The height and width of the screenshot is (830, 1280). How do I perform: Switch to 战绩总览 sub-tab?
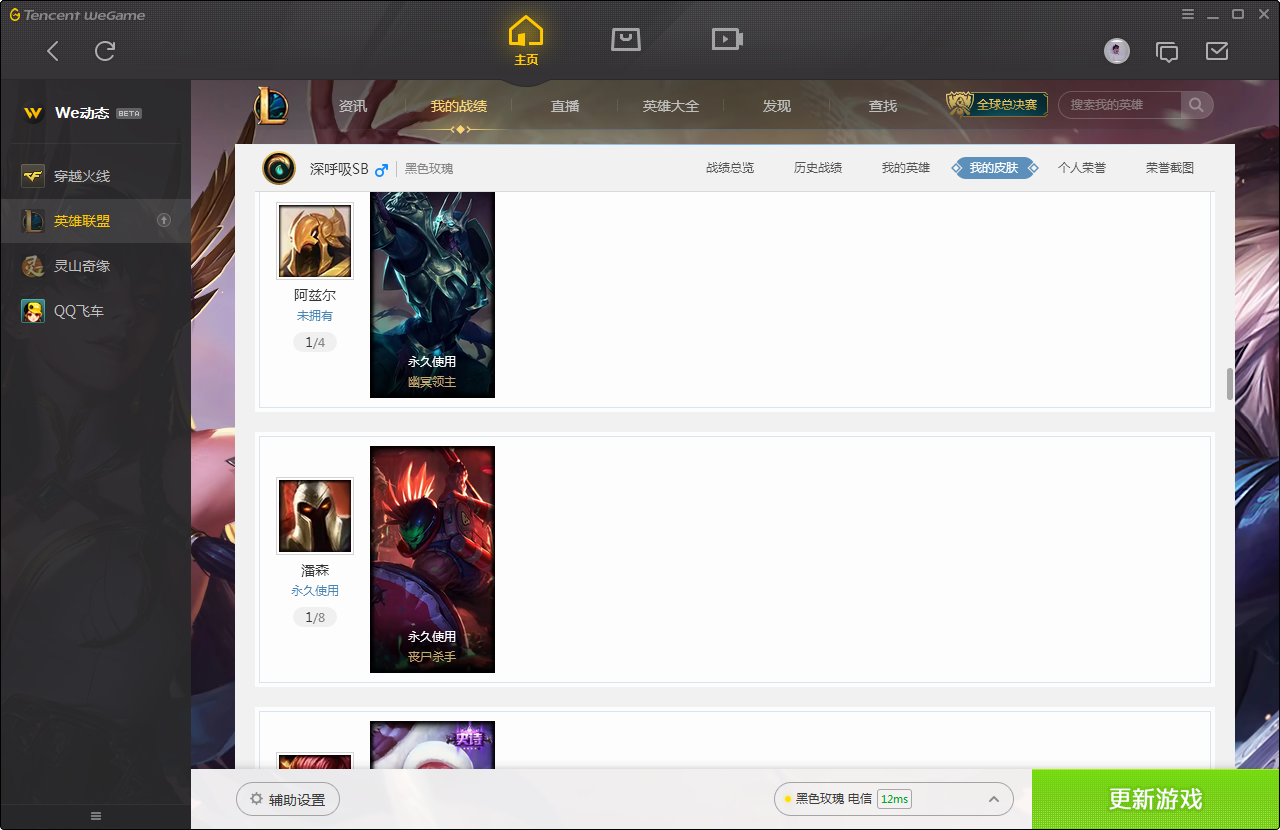click(x=730, y=168)
